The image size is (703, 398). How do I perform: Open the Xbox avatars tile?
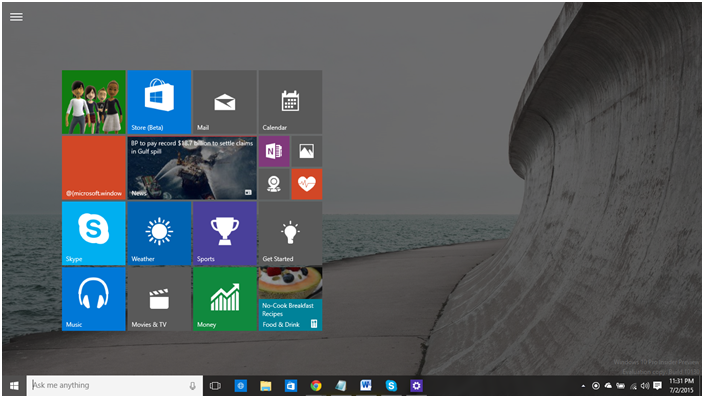(94, 102)
